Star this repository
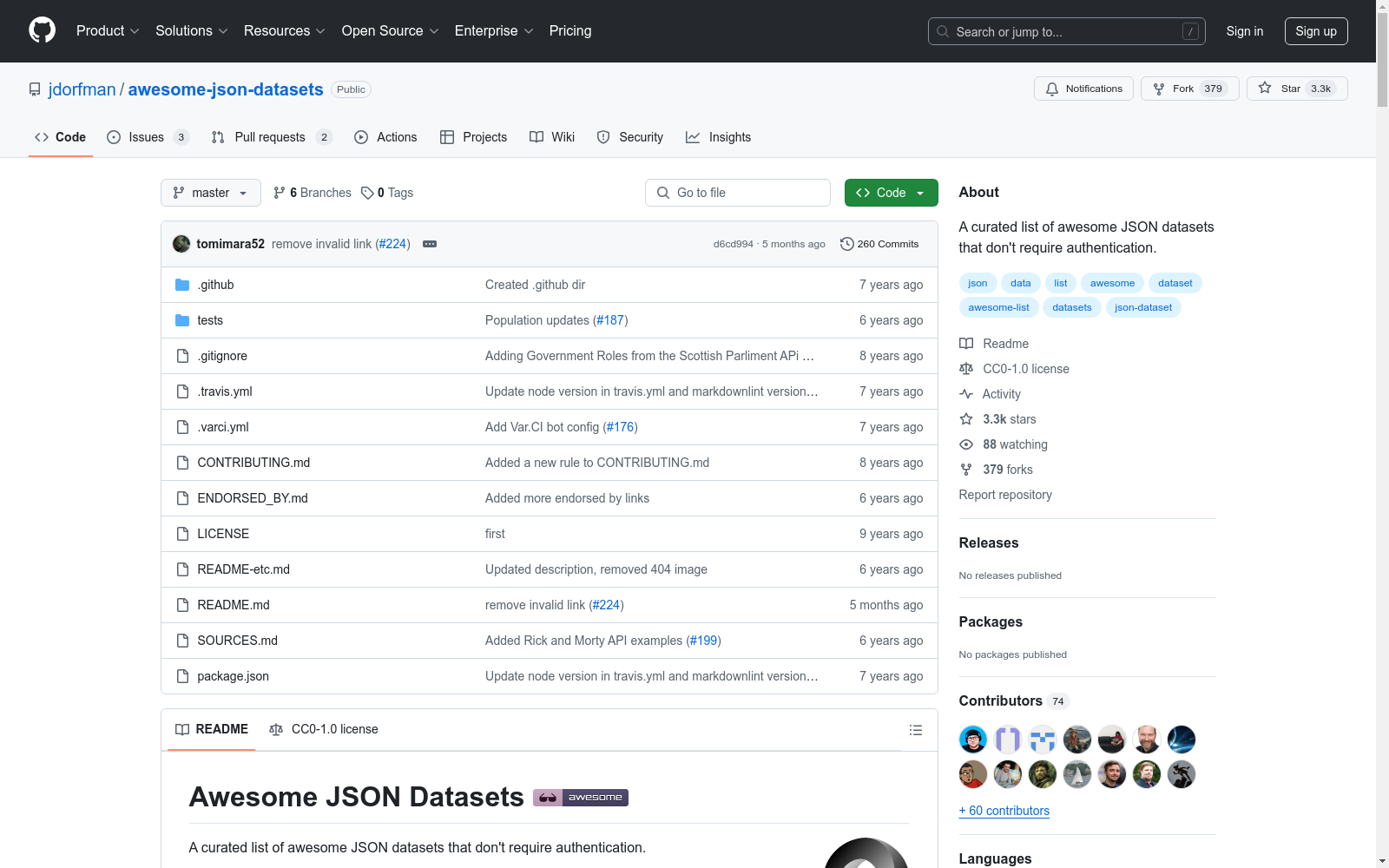1389x868 pixels. pos(1297,89)
